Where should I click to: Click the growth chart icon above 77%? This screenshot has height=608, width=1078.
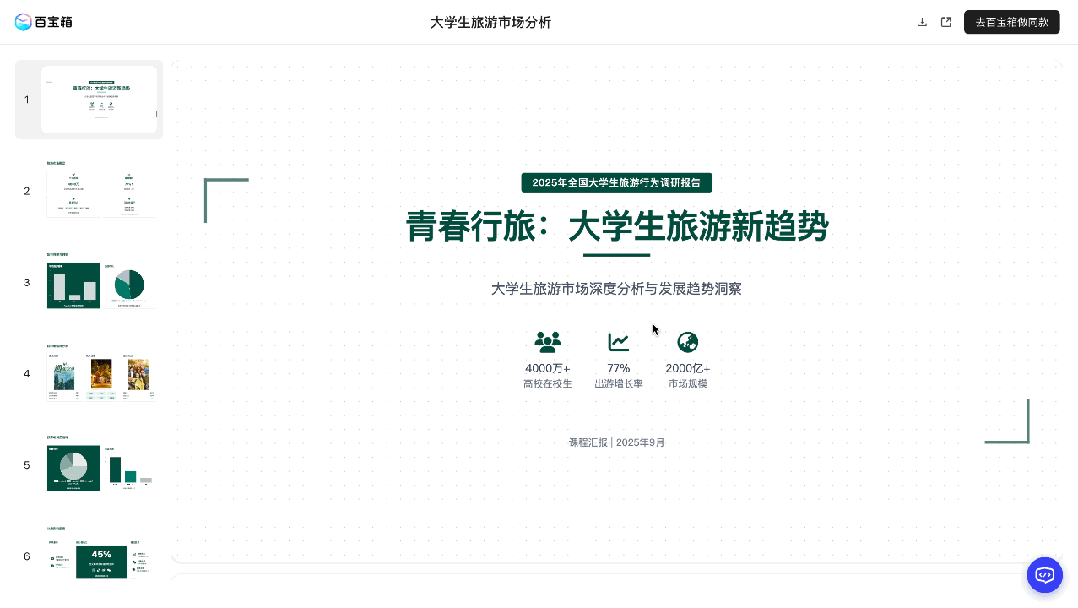coord(618,341)
